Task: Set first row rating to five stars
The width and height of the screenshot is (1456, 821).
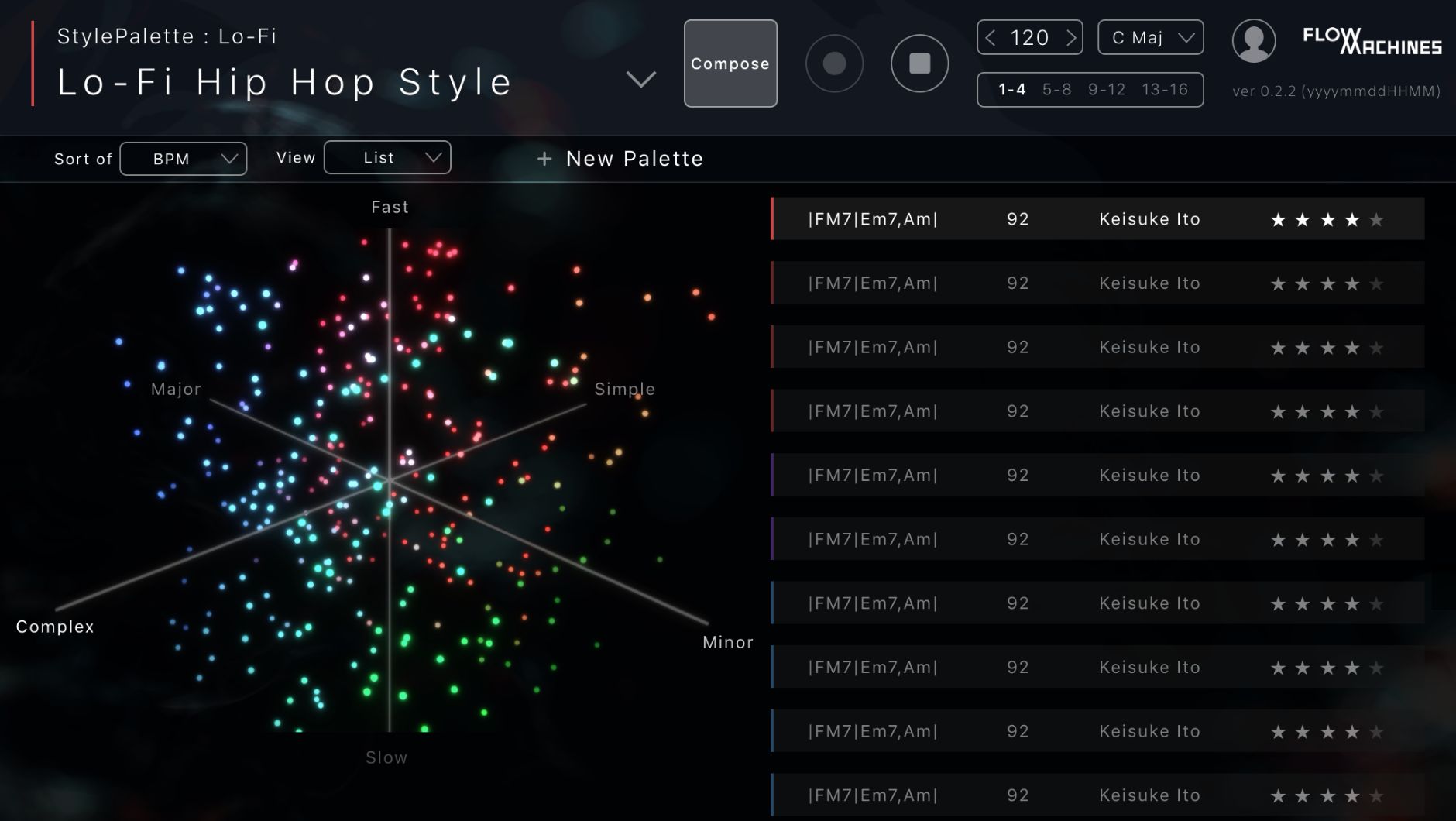Action: click(x=1376, y=220)
